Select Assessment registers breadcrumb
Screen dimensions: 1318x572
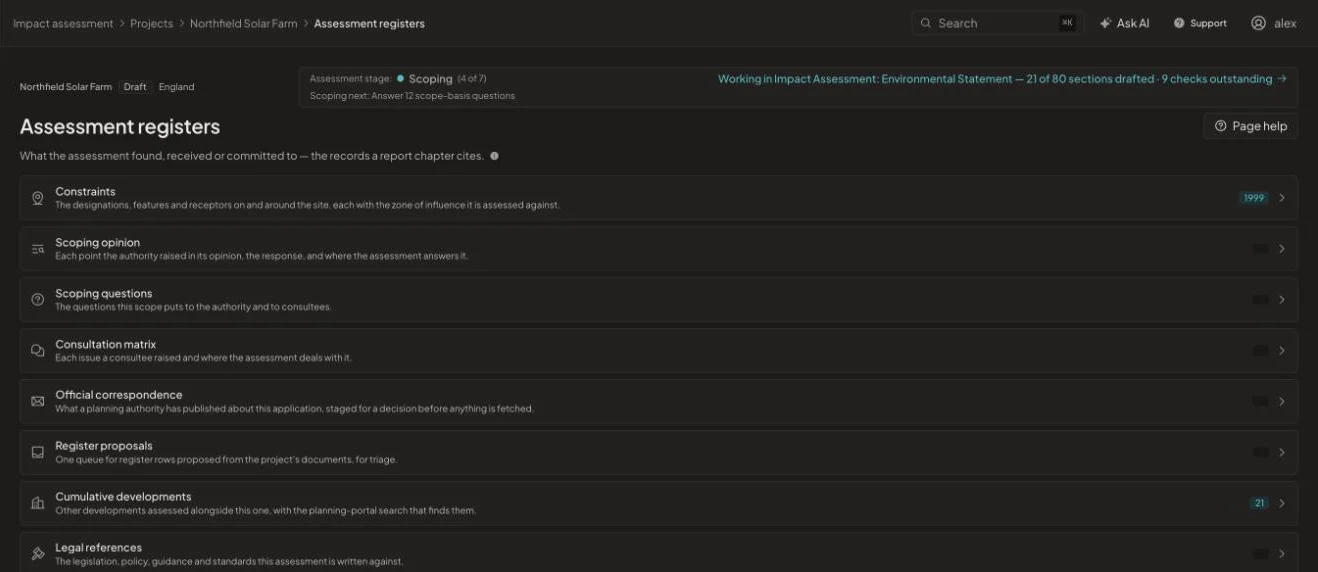369,23
